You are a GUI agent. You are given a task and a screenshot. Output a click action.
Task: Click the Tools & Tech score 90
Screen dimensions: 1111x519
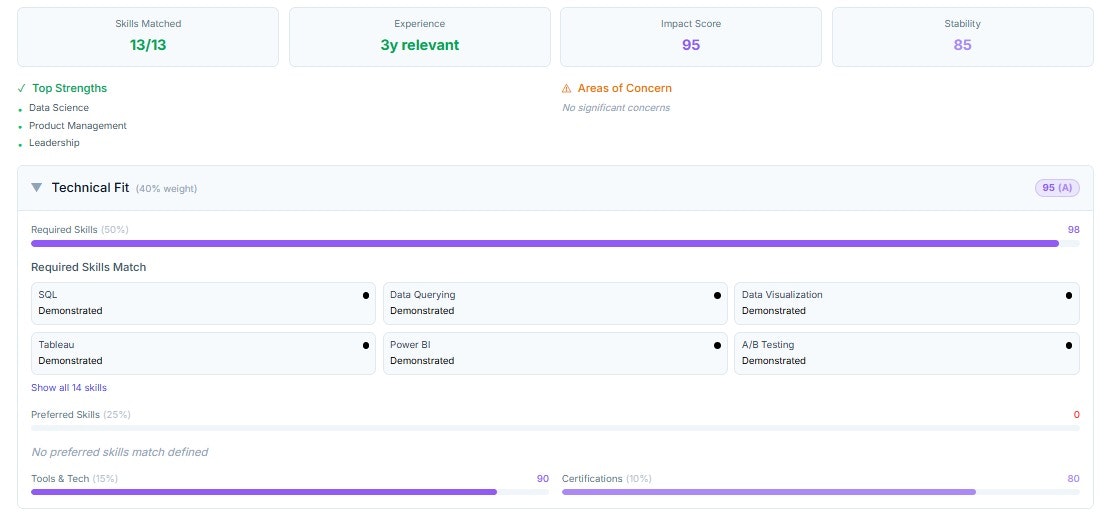tap(543, 479)
